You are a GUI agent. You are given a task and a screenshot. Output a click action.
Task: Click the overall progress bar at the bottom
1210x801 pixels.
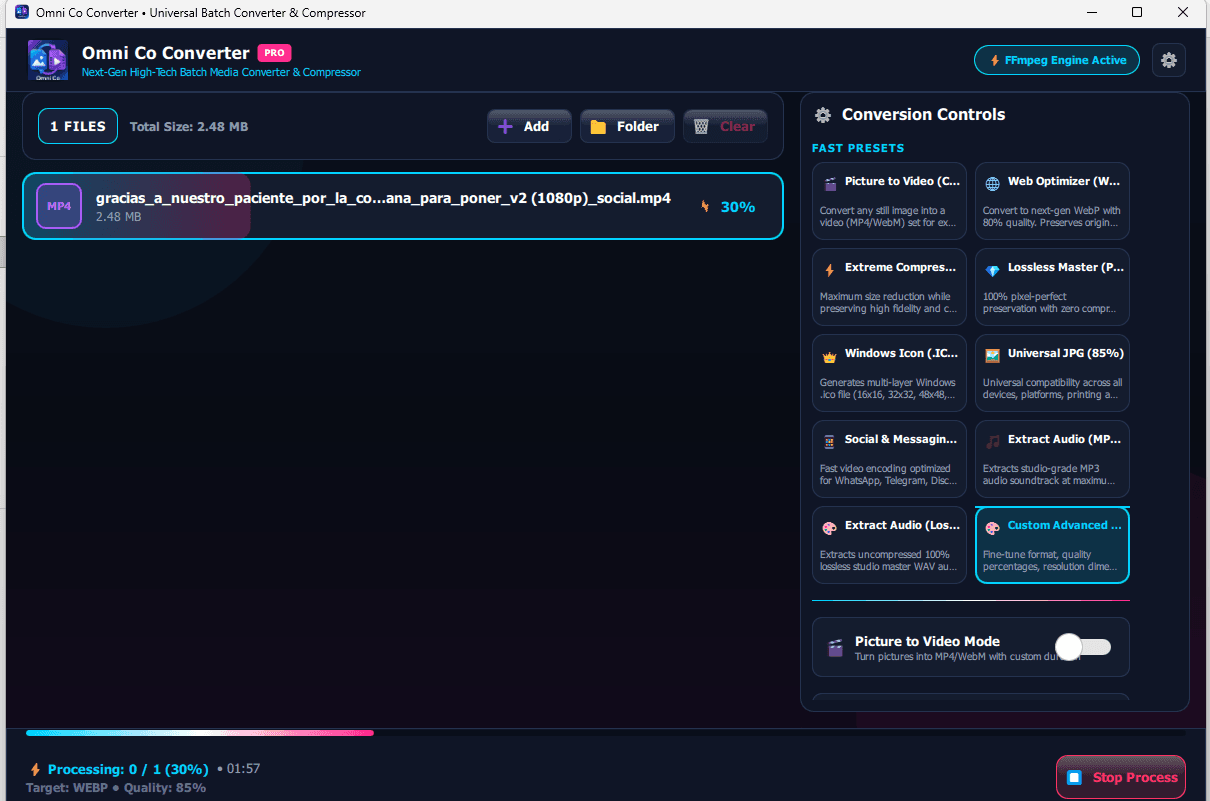(604, 733)
